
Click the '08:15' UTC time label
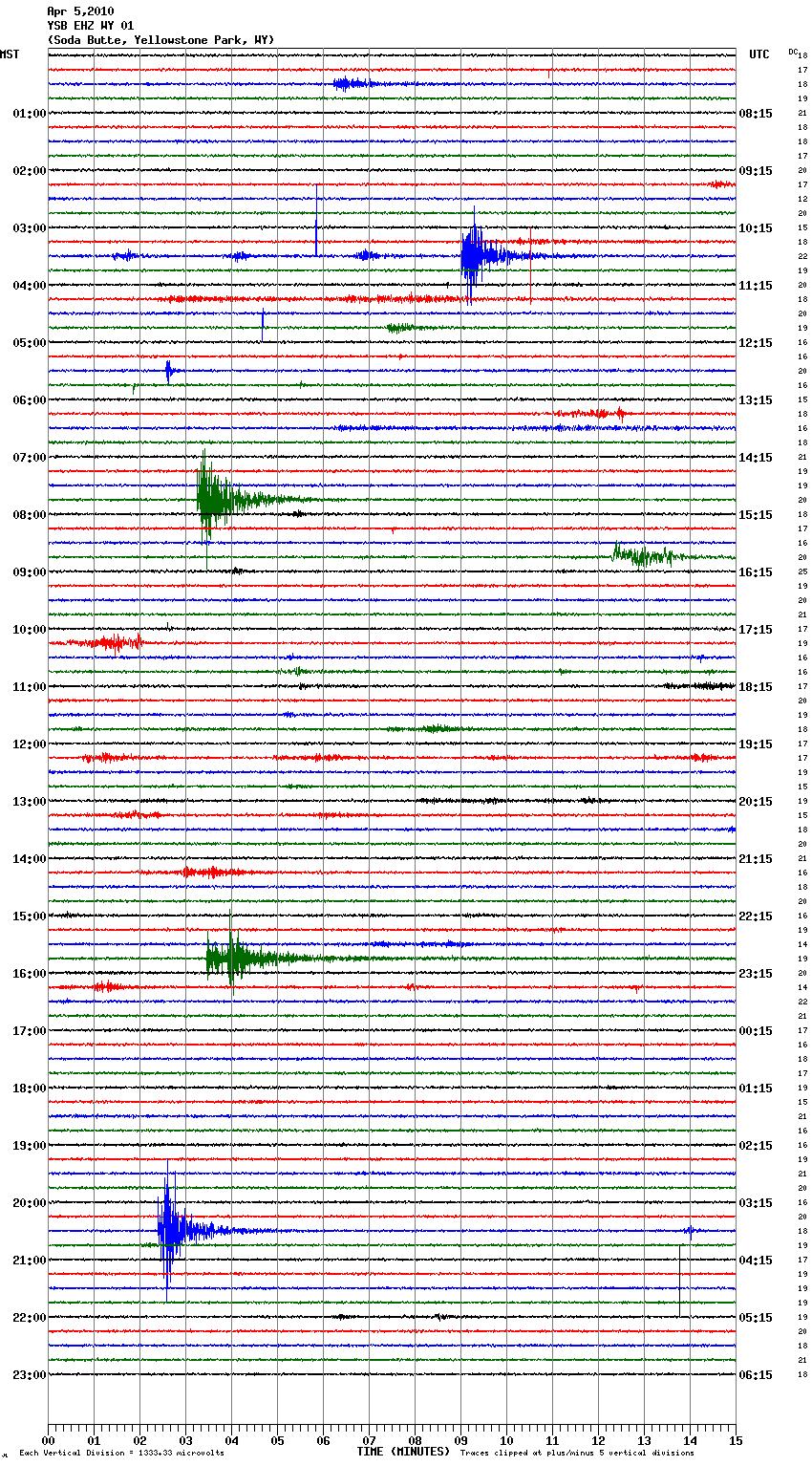tap(756, 114)
